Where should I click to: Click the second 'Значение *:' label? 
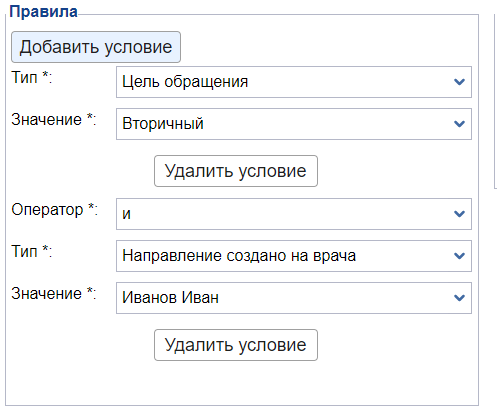[x=54, y=293]
